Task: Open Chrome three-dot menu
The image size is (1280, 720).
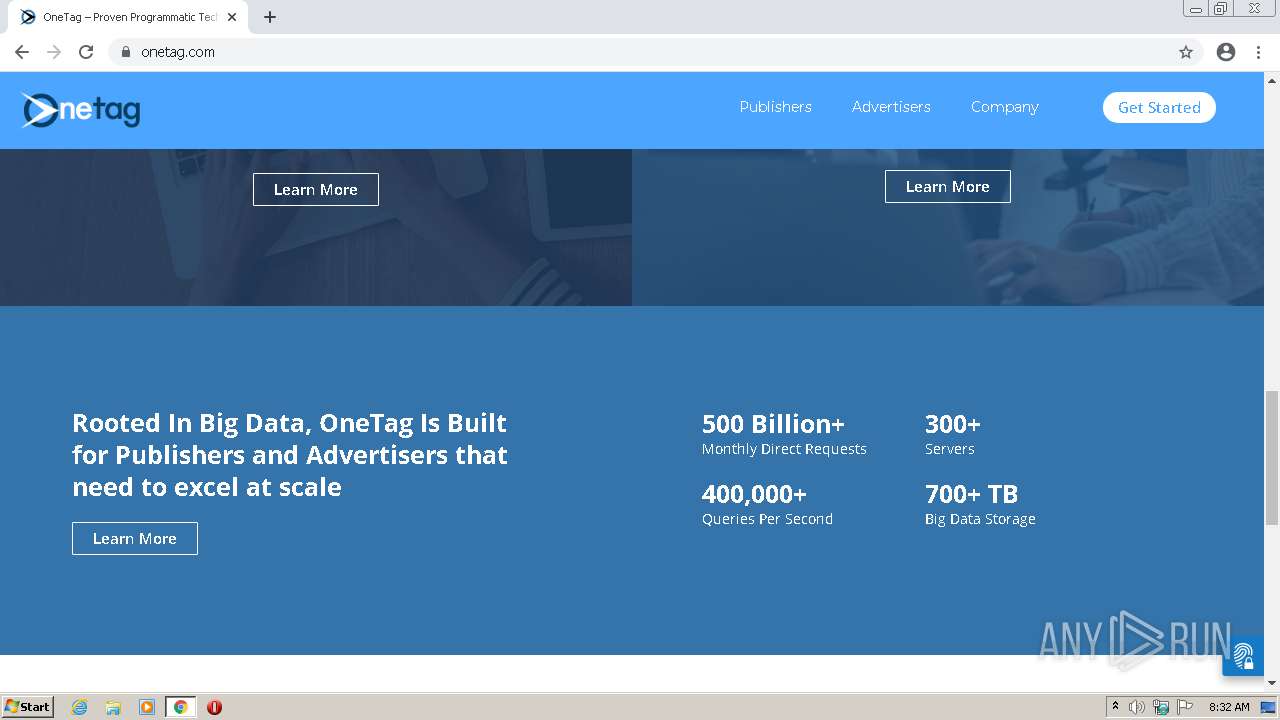Action: tap(1258, 52)
